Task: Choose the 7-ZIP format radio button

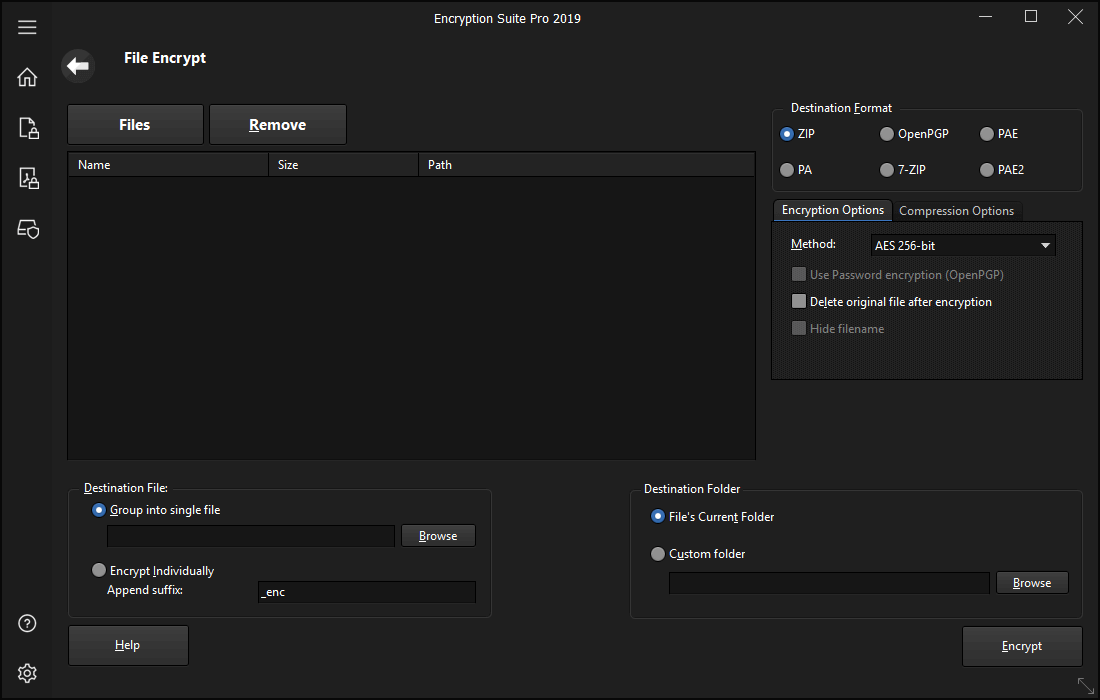Action: [887, 170]
